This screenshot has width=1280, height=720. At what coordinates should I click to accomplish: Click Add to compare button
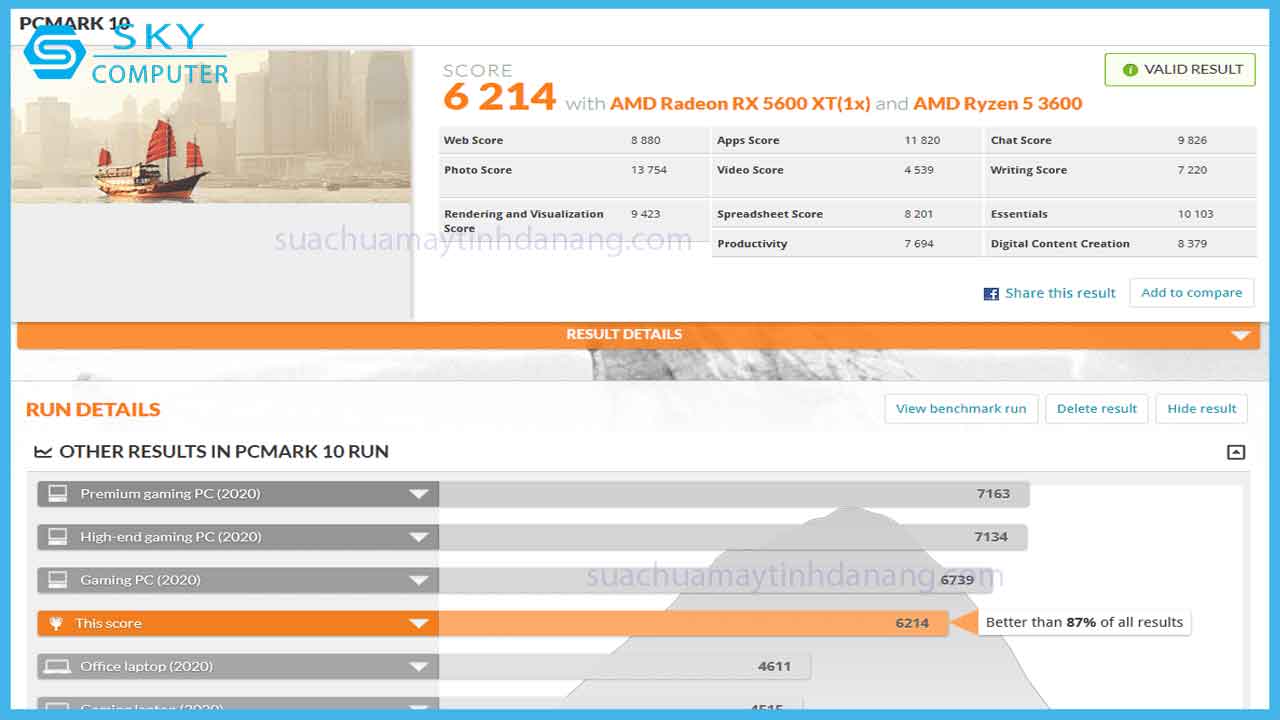[1191, 293]
